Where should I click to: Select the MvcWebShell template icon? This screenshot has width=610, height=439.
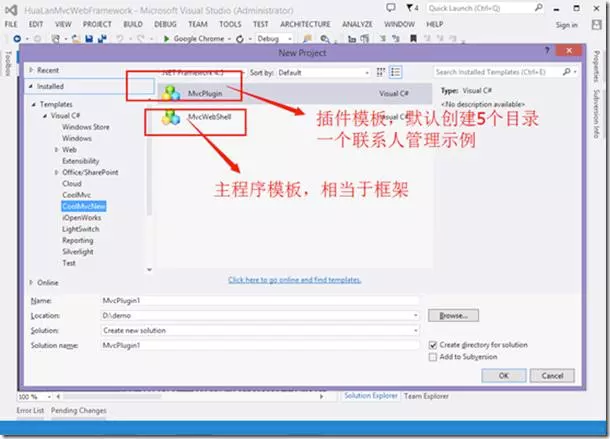tap(171, 117)
